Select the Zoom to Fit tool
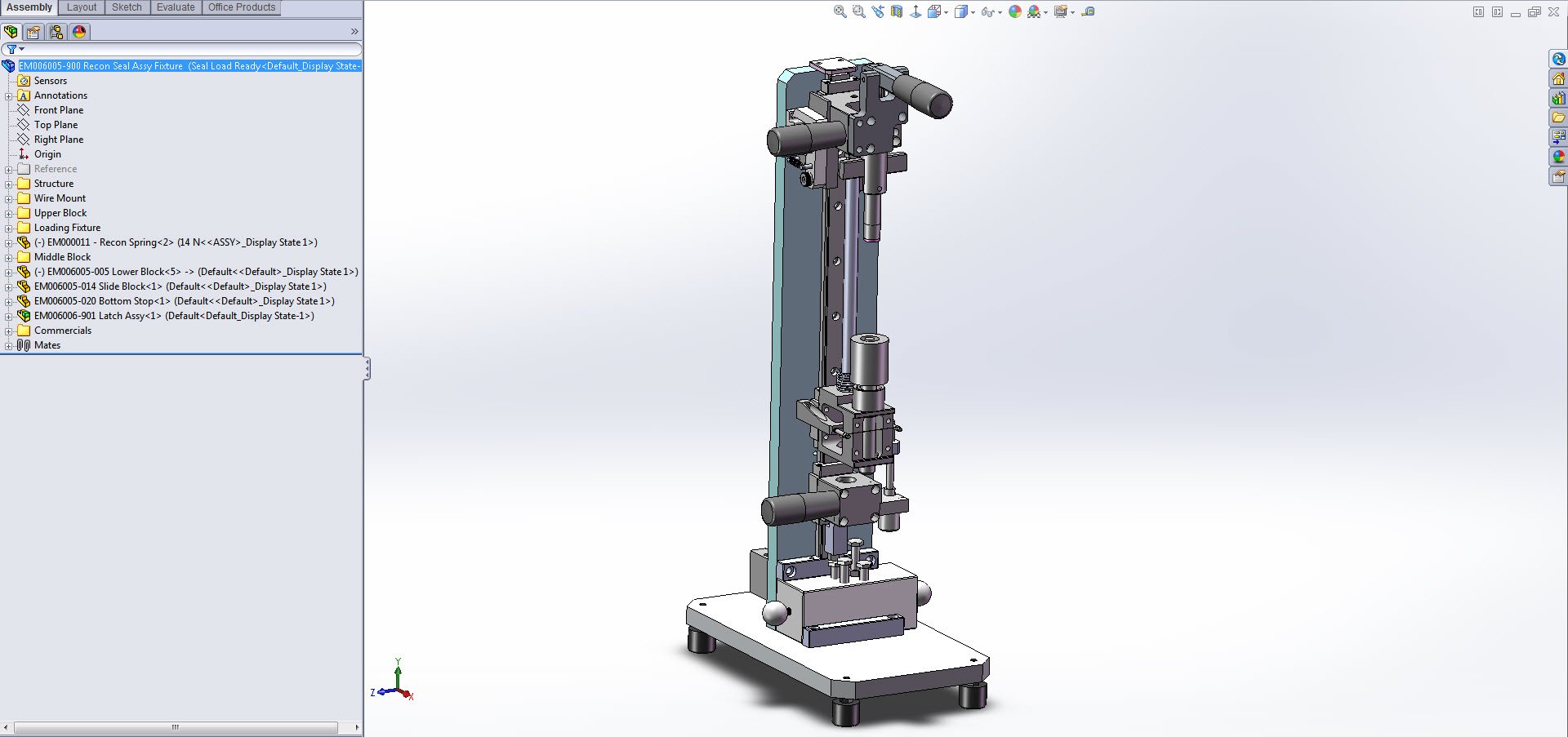Image resolution: width=1568 pixels, height=737 pixels. pyautogui.click(x=839, y=11)
